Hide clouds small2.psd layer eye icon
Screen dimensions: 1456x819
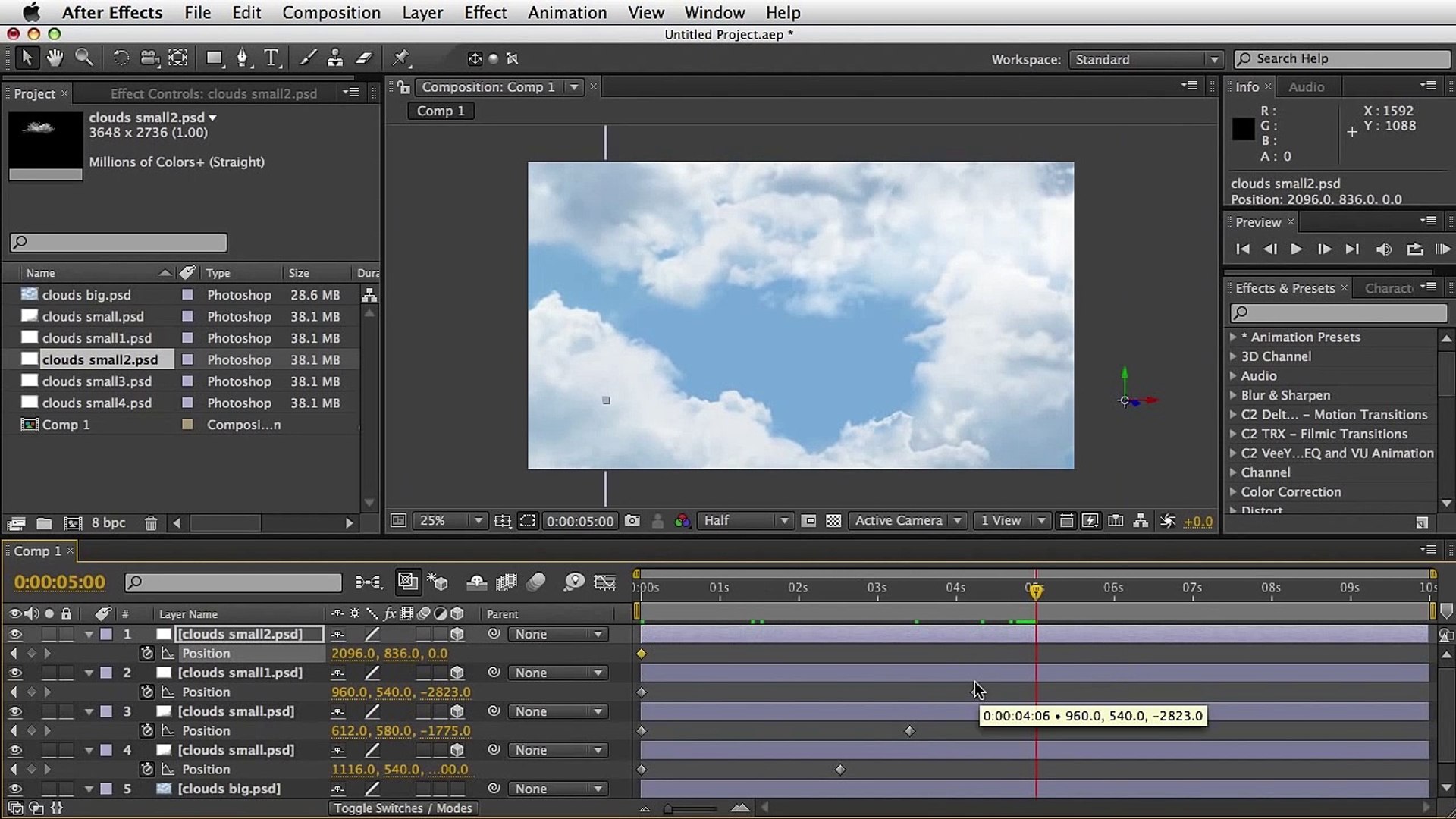pyautogui.click(x=15, y=634)
